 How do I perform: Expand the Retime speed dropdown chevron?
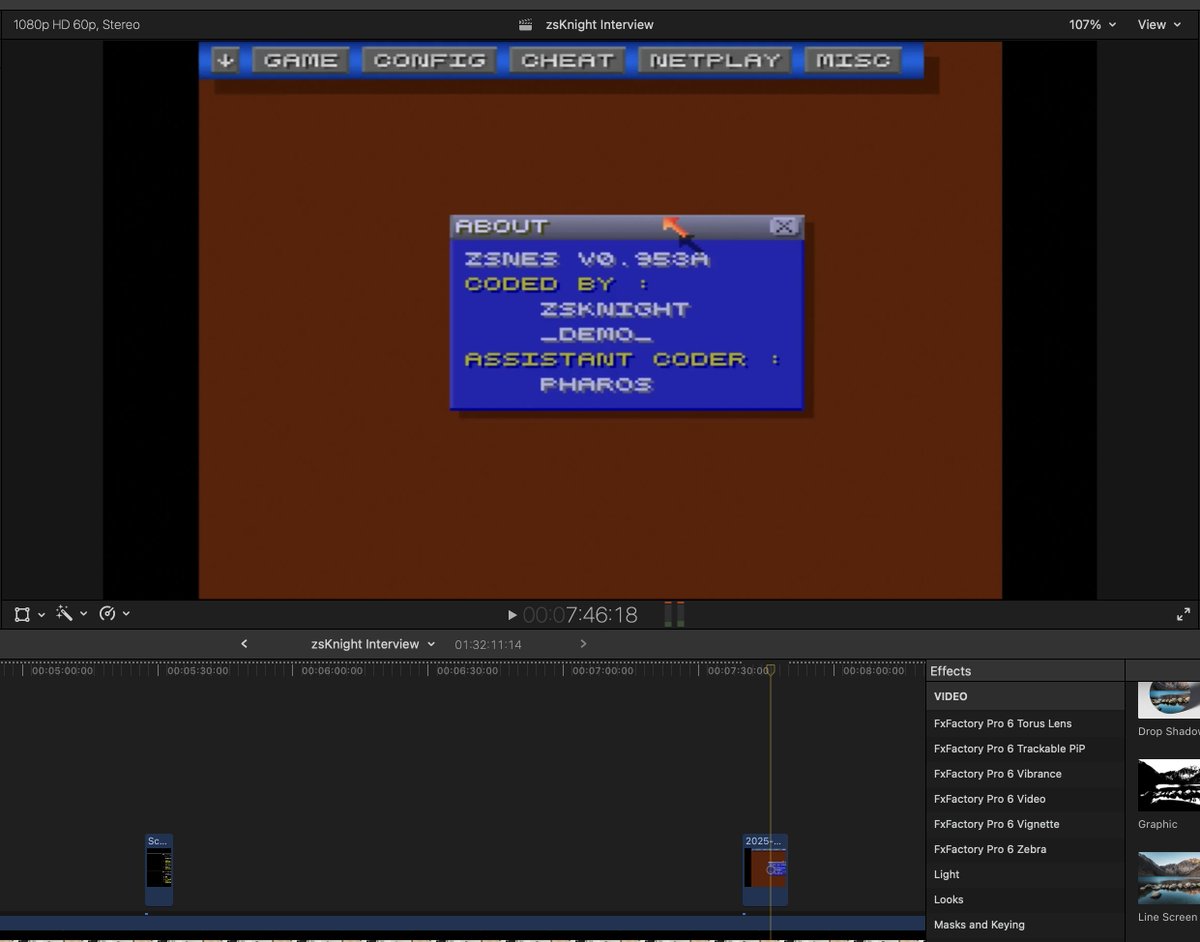coord(126,614)
